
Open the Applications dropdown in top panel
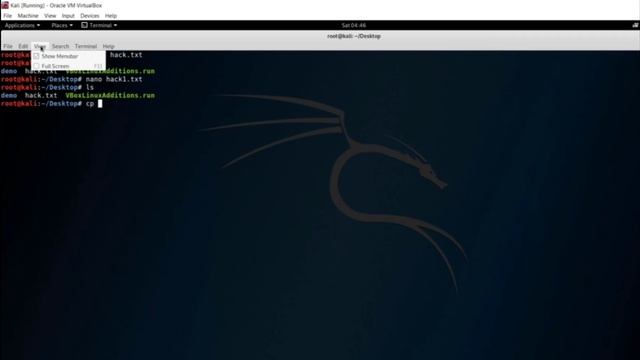point(22,25)
